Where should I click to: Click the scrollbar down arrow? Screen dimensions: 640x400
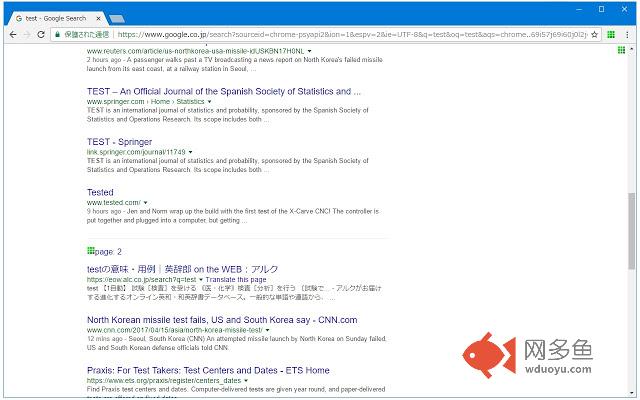click(632, 393)
